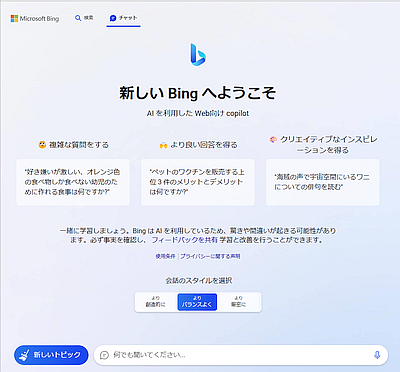Click the 複雑な質問をする heading text
This screenshot has height=372, width=400.
(79, 145)
